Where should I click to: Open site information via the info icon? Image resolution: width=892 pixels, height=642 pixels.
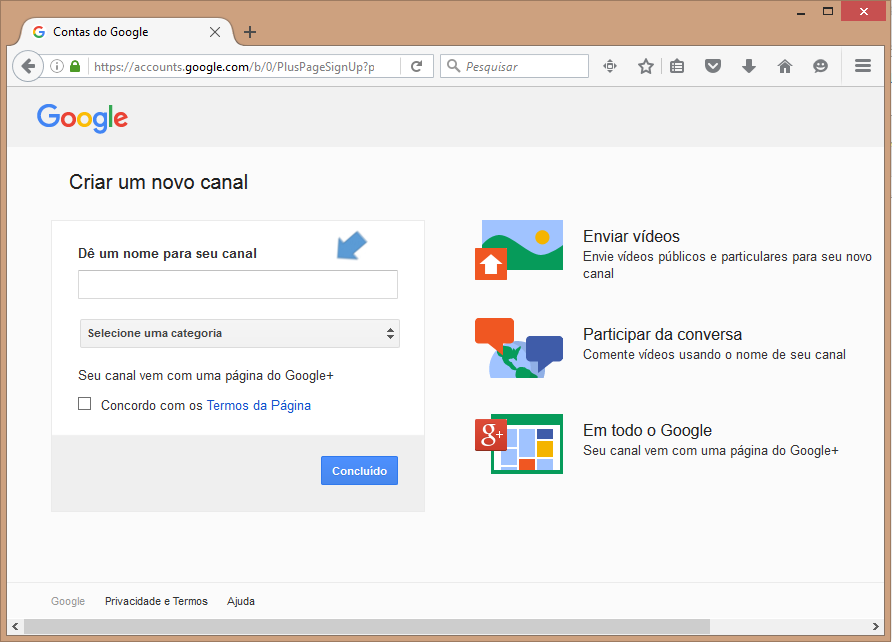click(x=57, y=67)
